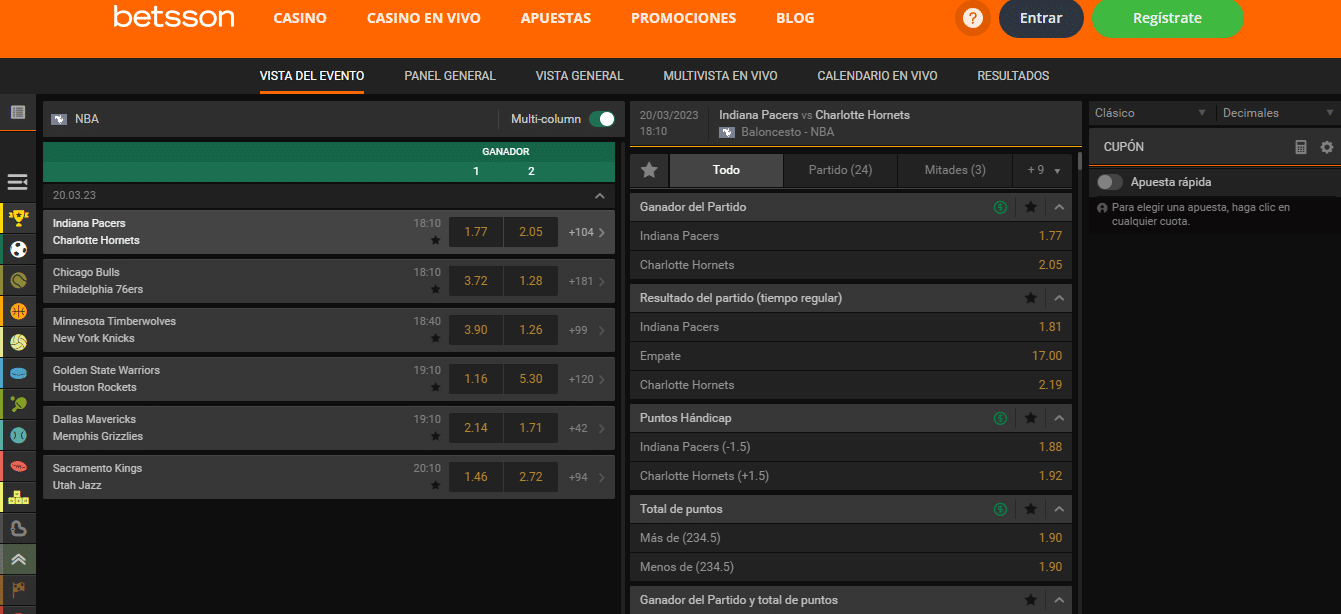Click the green Regístrate button
The height and width of the screenshot is (614, 1341).
pyautogui.click(x=1167, y=18)
